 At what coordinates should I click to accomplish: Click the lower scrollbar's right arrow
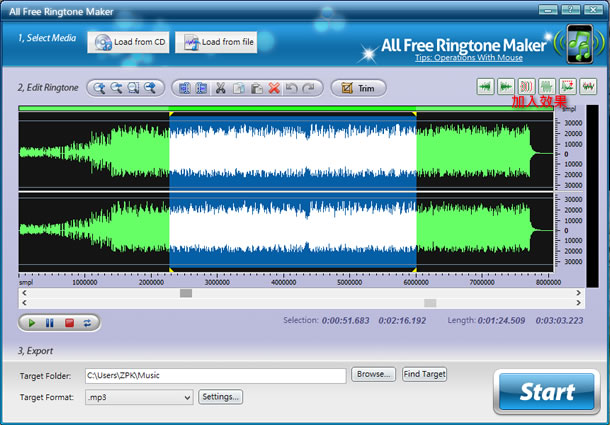point(578,303)
